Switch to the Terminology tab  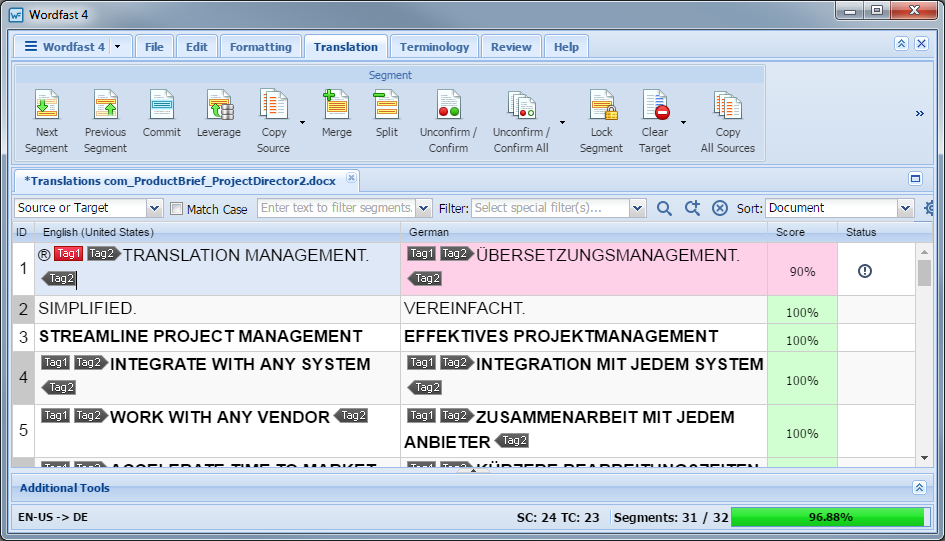tap(434, 46)
